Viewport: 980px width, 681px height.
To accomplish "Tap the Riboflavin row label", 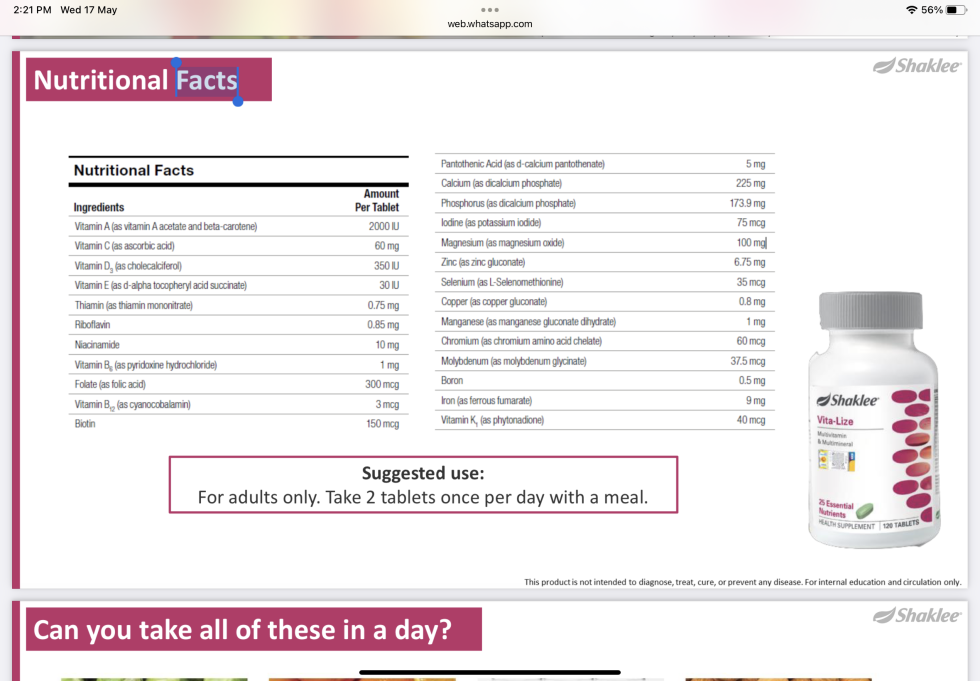I will click(x=92, y=325).
